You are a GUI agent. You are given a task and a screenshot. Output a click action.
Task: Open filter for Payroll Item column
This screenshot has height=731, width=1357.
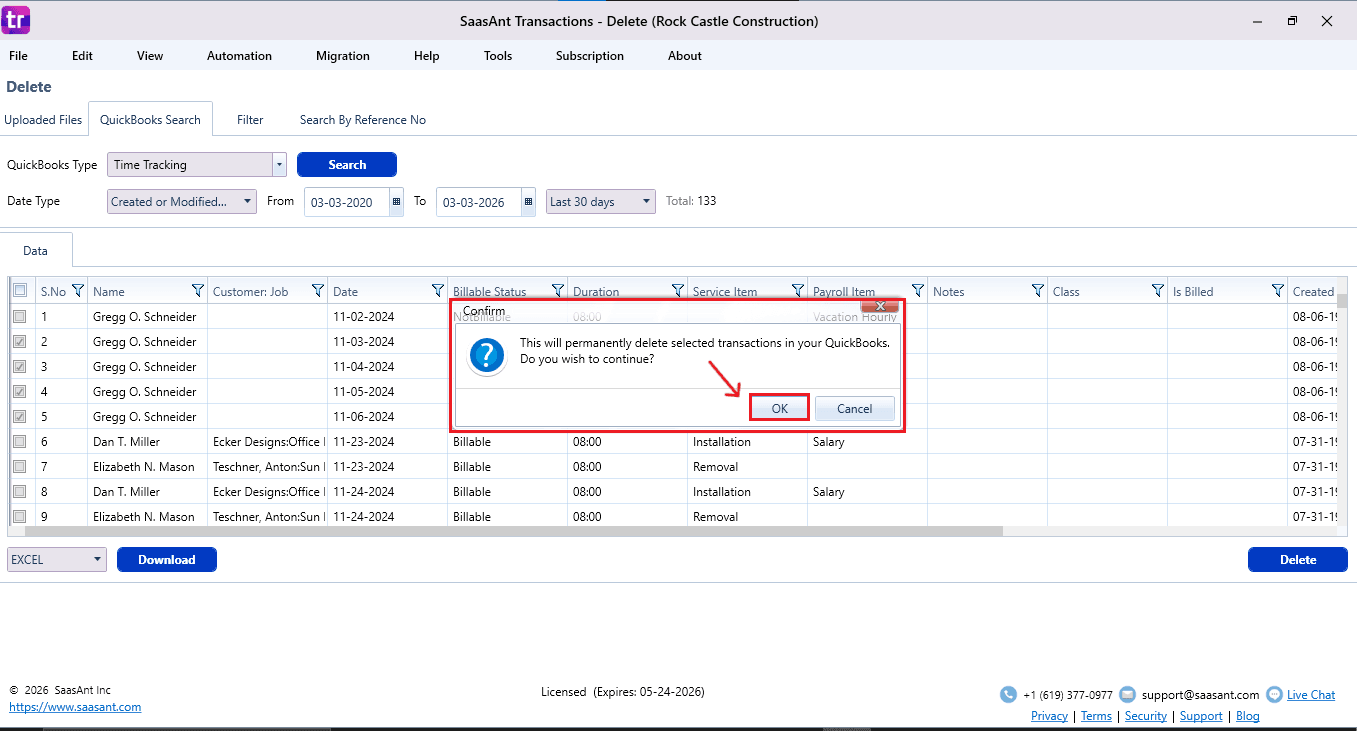[x=918, y=291]
